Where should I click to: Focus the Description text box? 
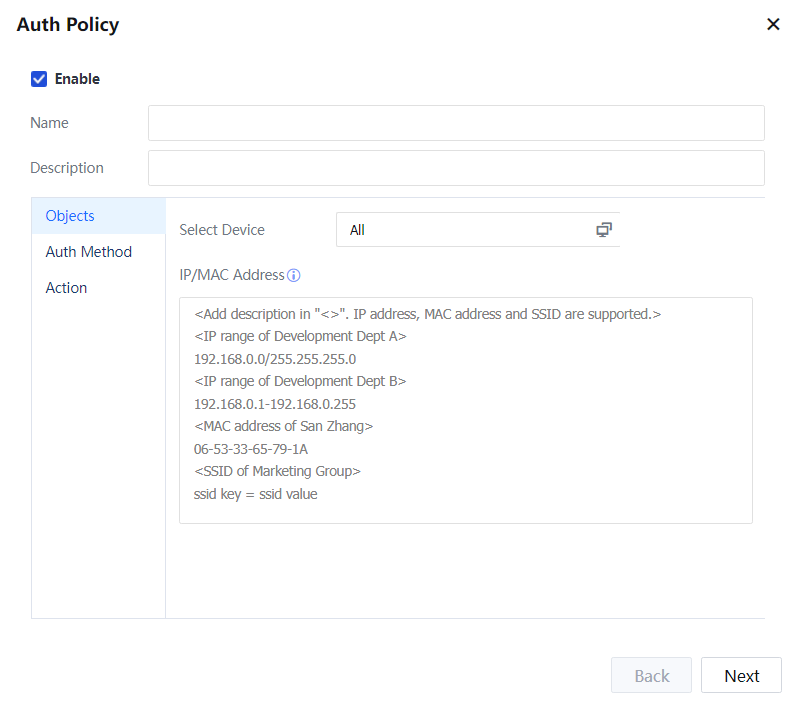[x=456, y=168]
